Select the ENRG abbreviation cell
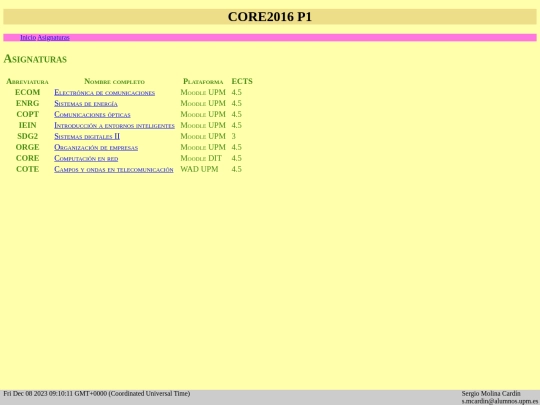The width and height of the screenshot is (540, 405). (27, 103)
